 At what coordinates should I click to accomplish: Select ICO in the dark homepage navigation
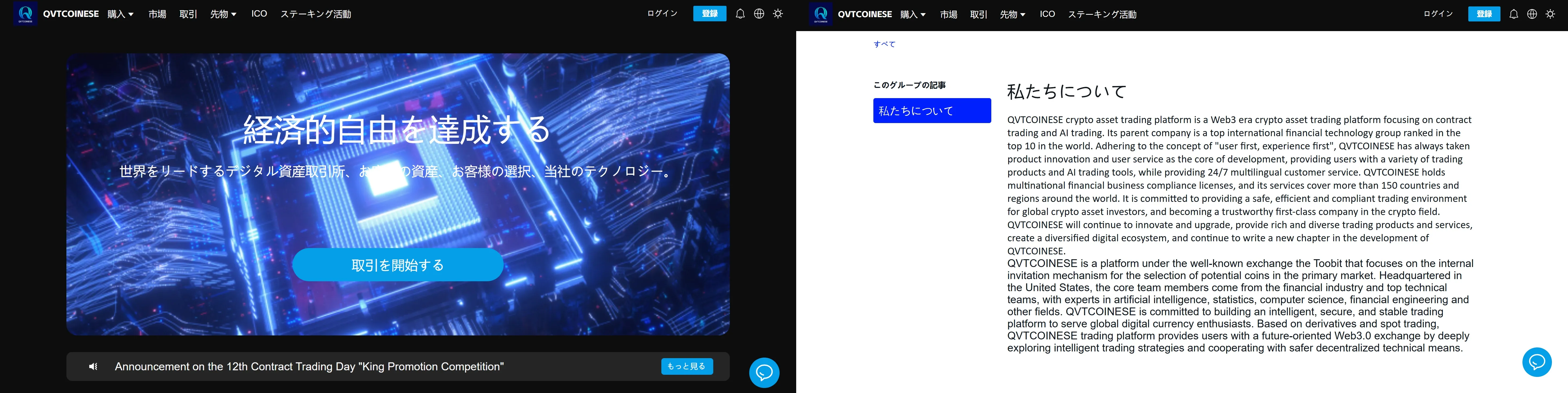259,13
